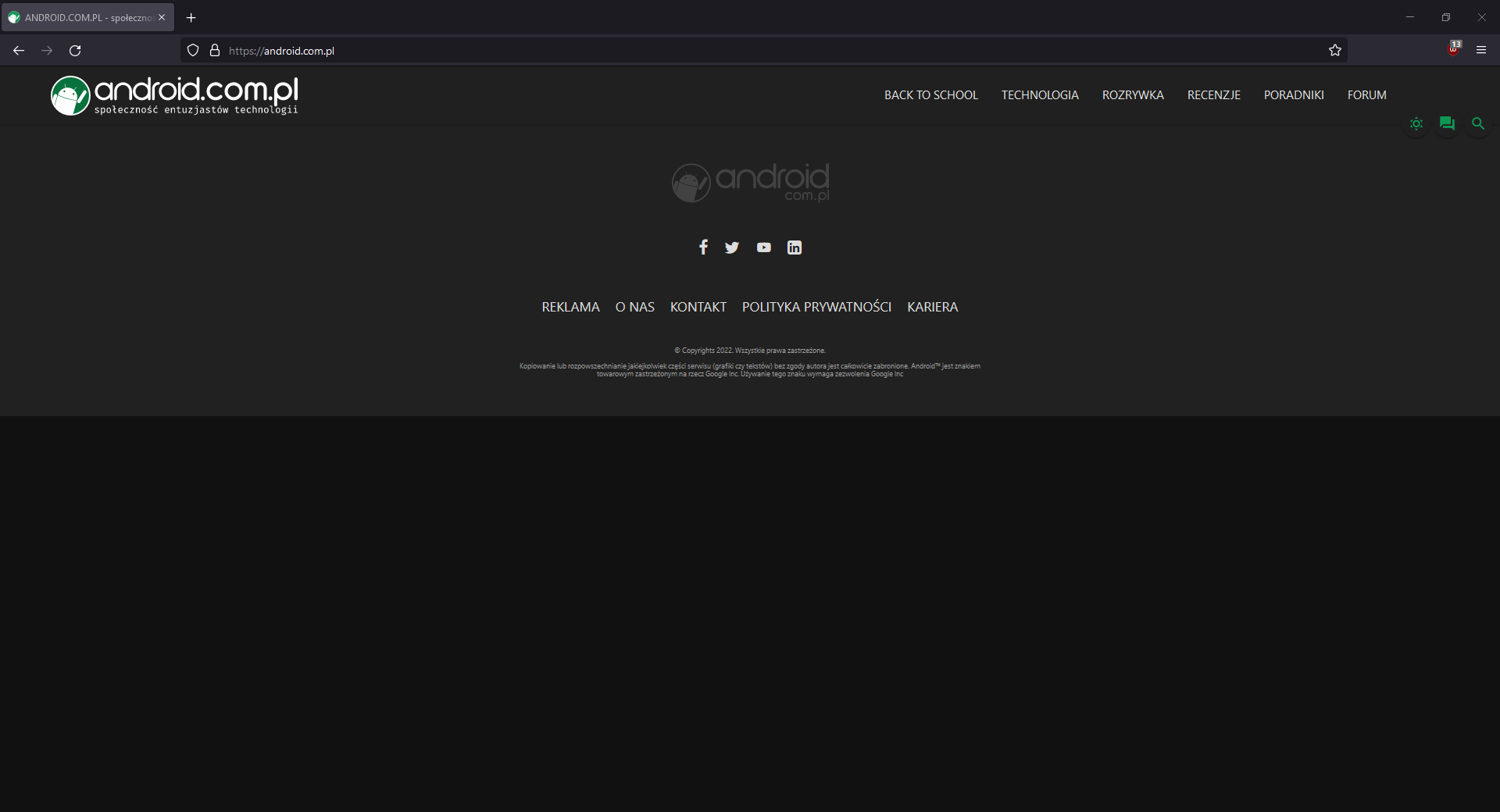The width and height of the screenshot is (1500, 812).
Task: Click inside the browser address bar
Action: point(547,50)
